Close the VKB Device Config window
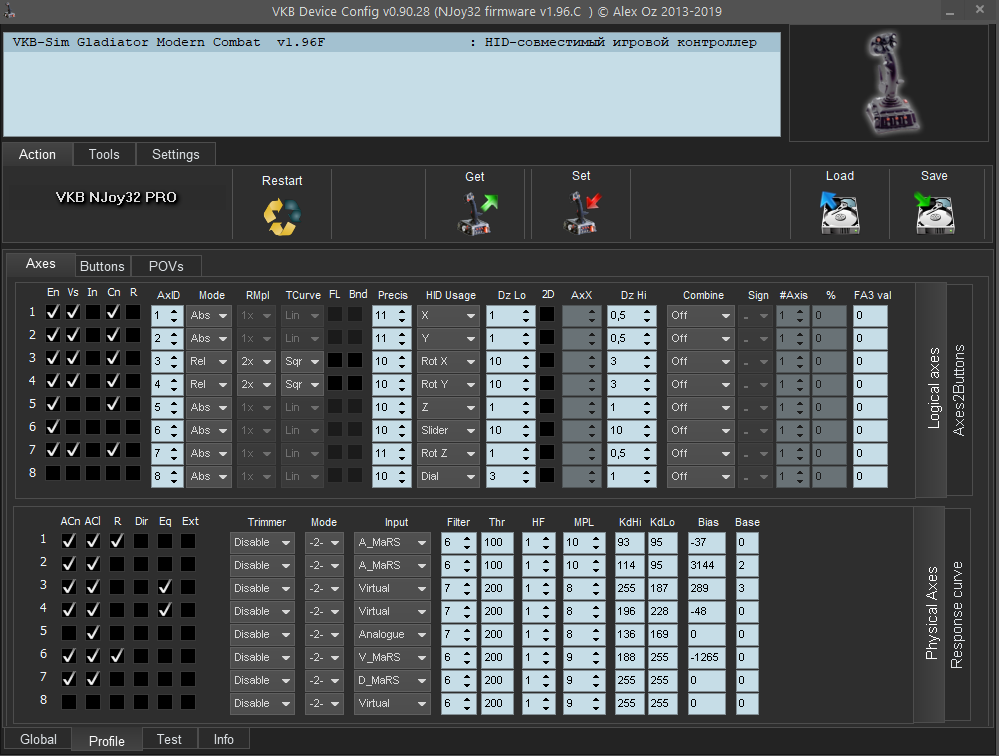Viewport: 999px width, 756px height. coord(980,10)
